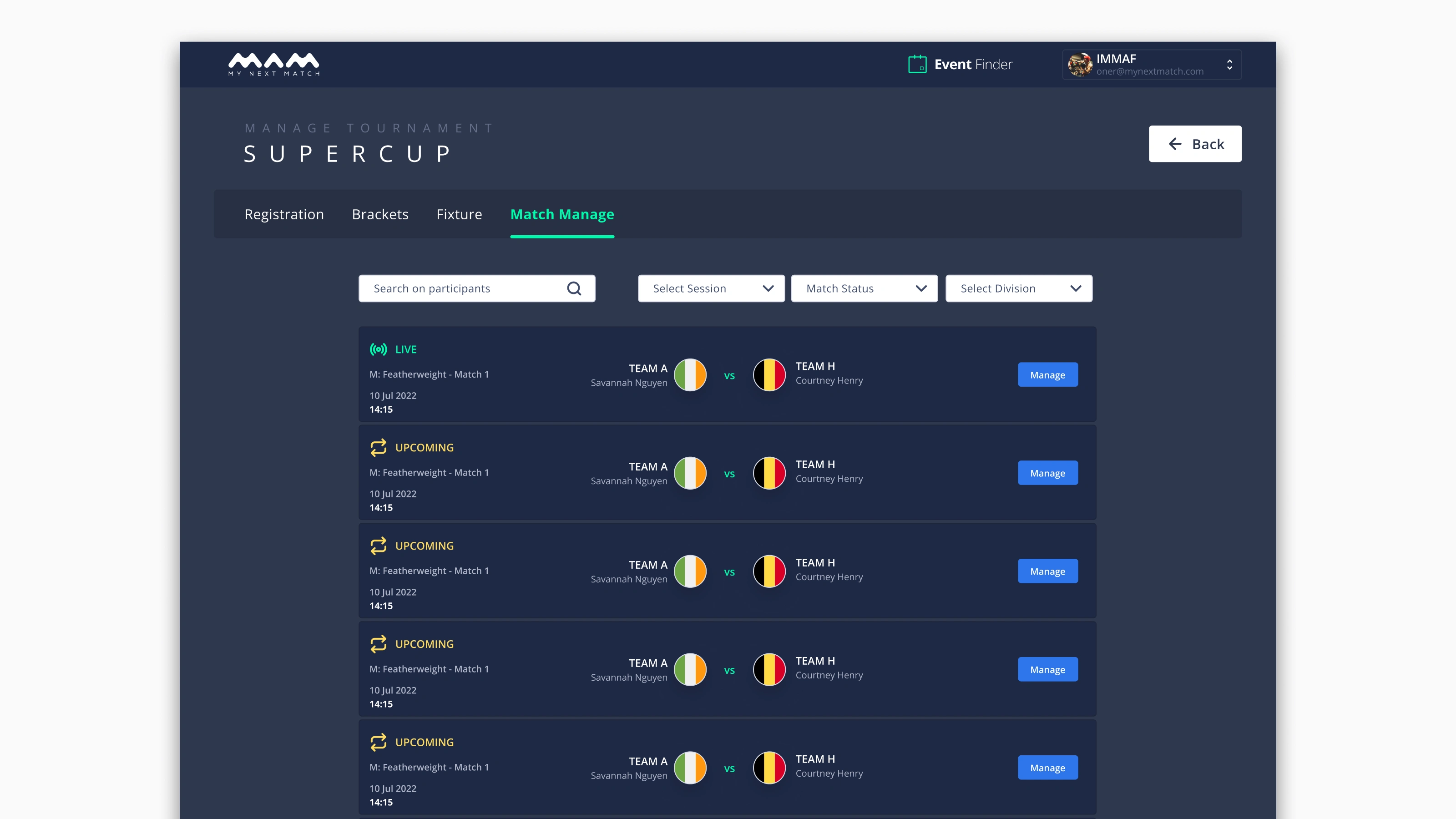Viewport: 1456px width, 819px height.
Task: Click the IMMAF profile avatar
Action: (x=1080, y=65)
